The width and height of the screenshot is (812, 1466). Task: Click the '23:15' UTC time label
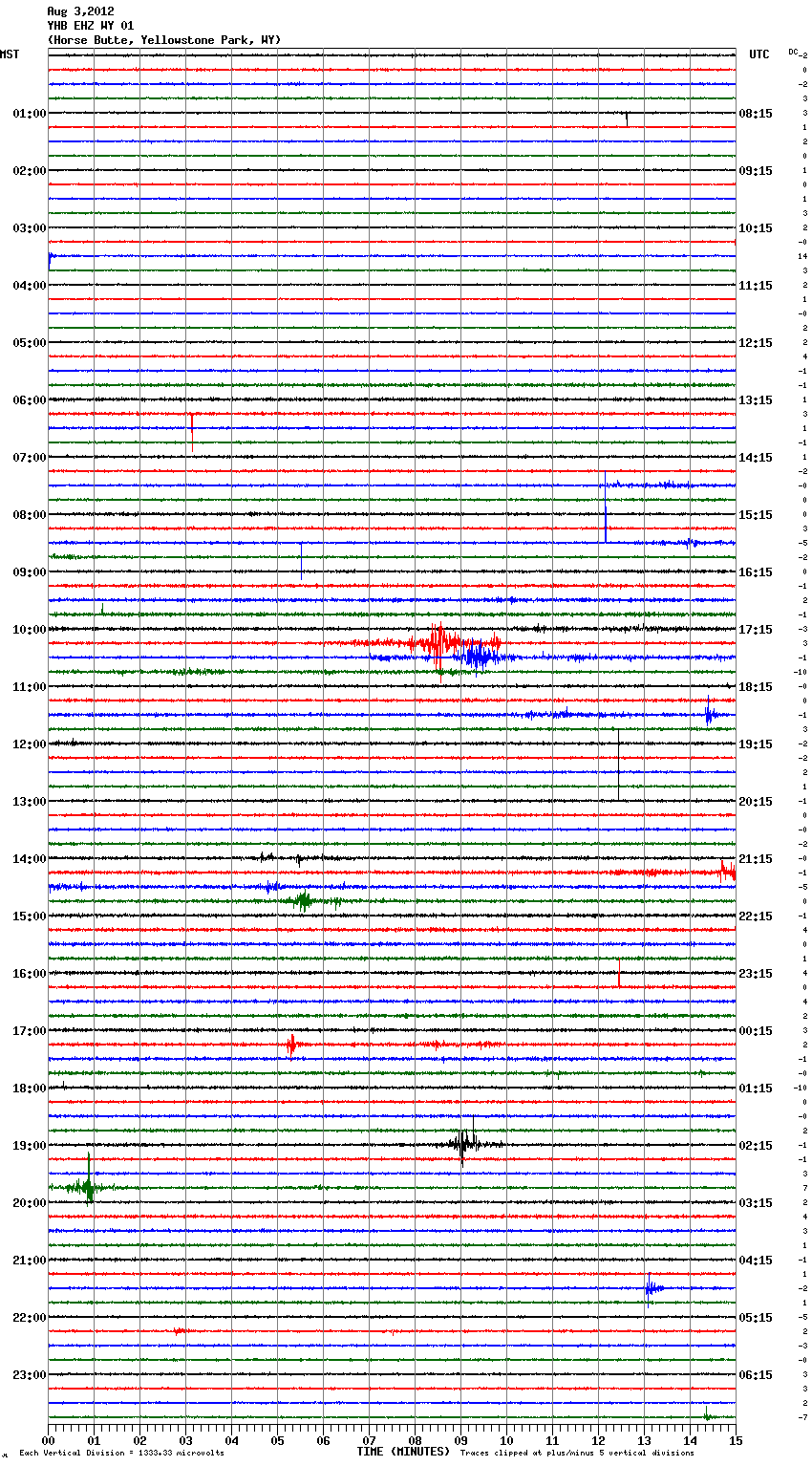[x=756, y=974]
